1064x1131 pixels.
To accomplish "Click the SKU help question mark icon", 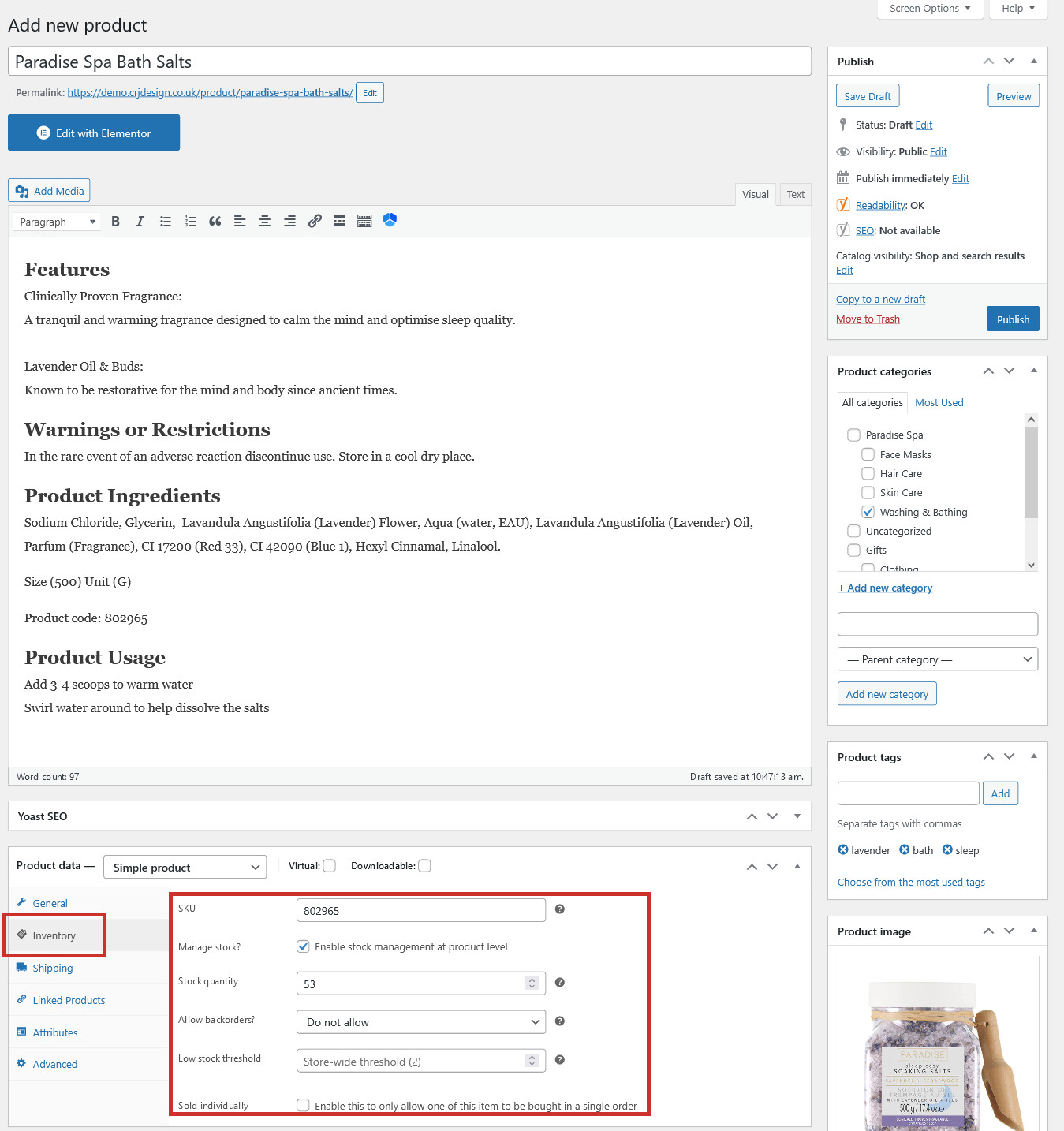I will [560, 909].
